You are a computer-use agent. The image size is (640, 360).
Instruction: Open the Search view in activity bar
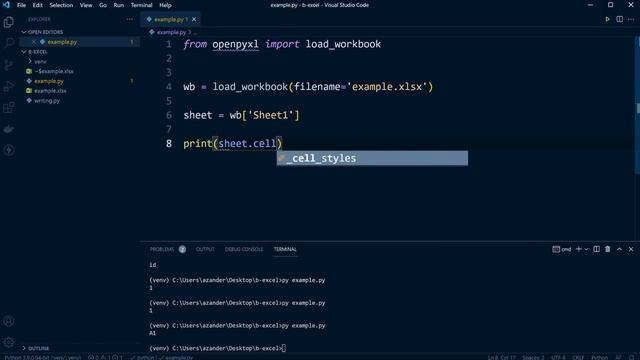[x=9, y=43]
